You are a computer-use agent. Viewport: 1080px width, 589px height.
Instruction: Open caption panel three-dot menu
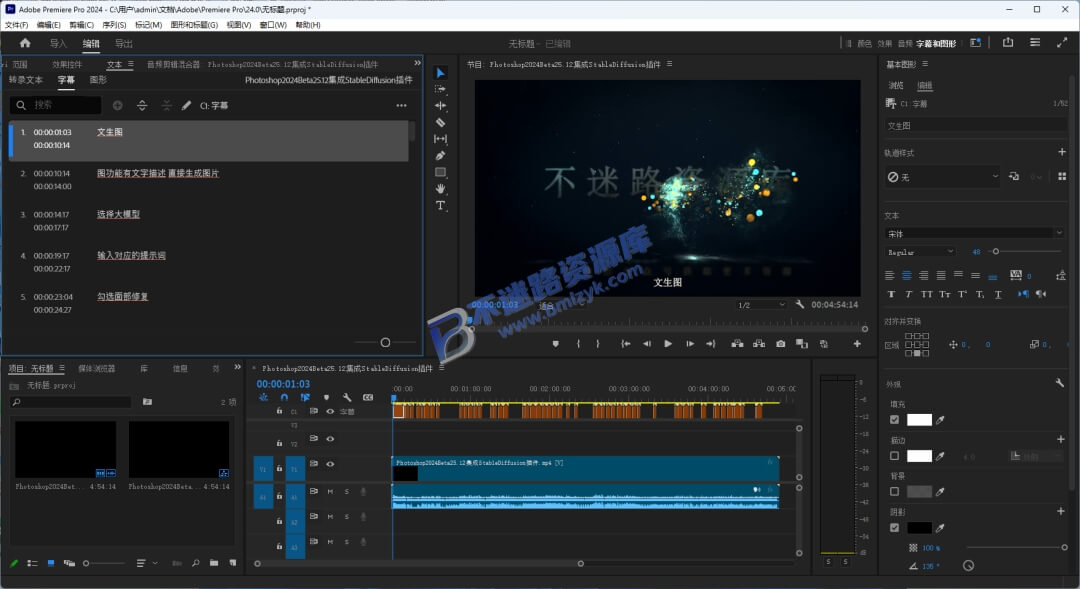tap(402, 105)
